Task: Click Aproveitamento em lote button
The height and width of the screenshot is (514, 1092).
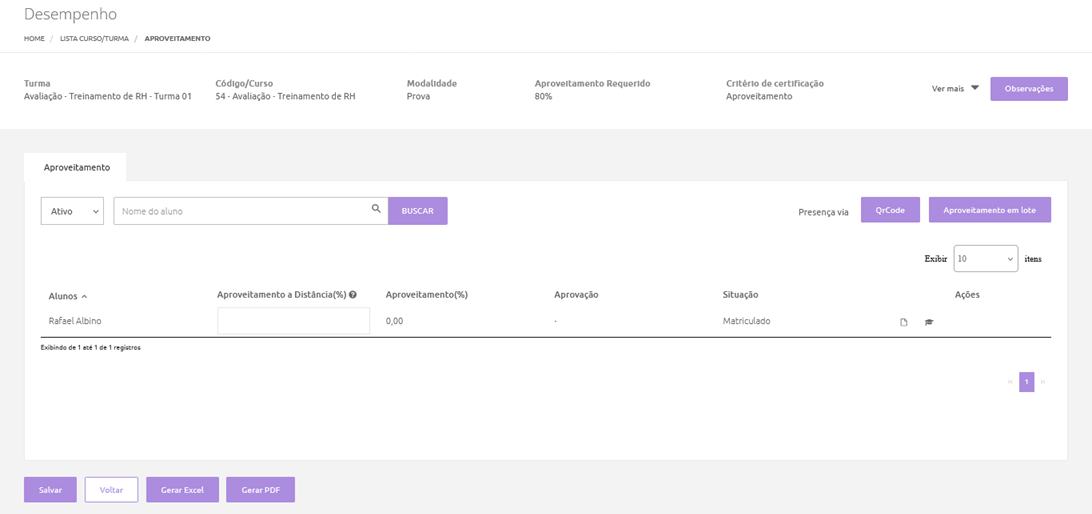Action: pos(989,210)
